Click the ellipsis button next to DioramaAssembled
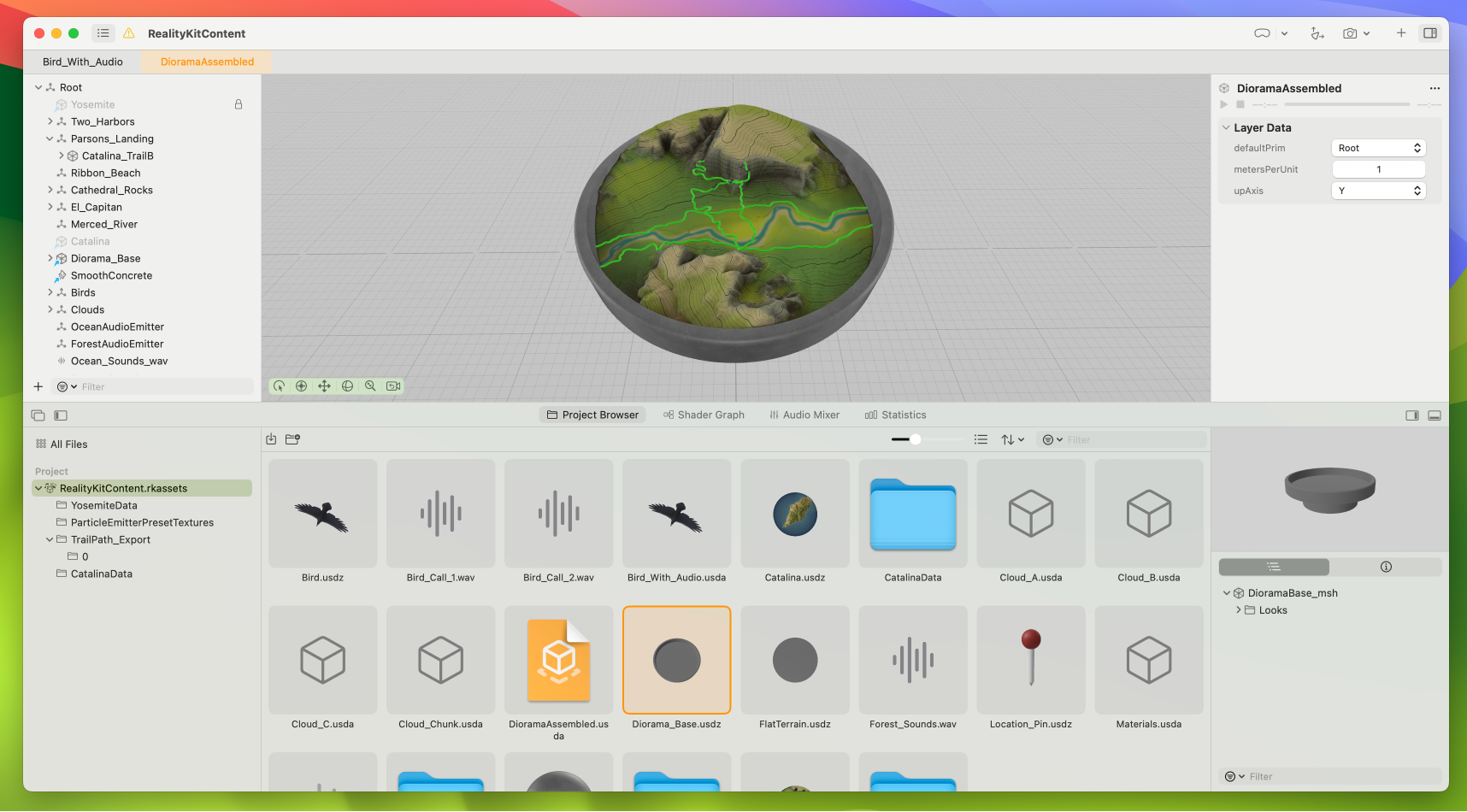Screen dimensions: 1467x812 (x=1435, y=87)
